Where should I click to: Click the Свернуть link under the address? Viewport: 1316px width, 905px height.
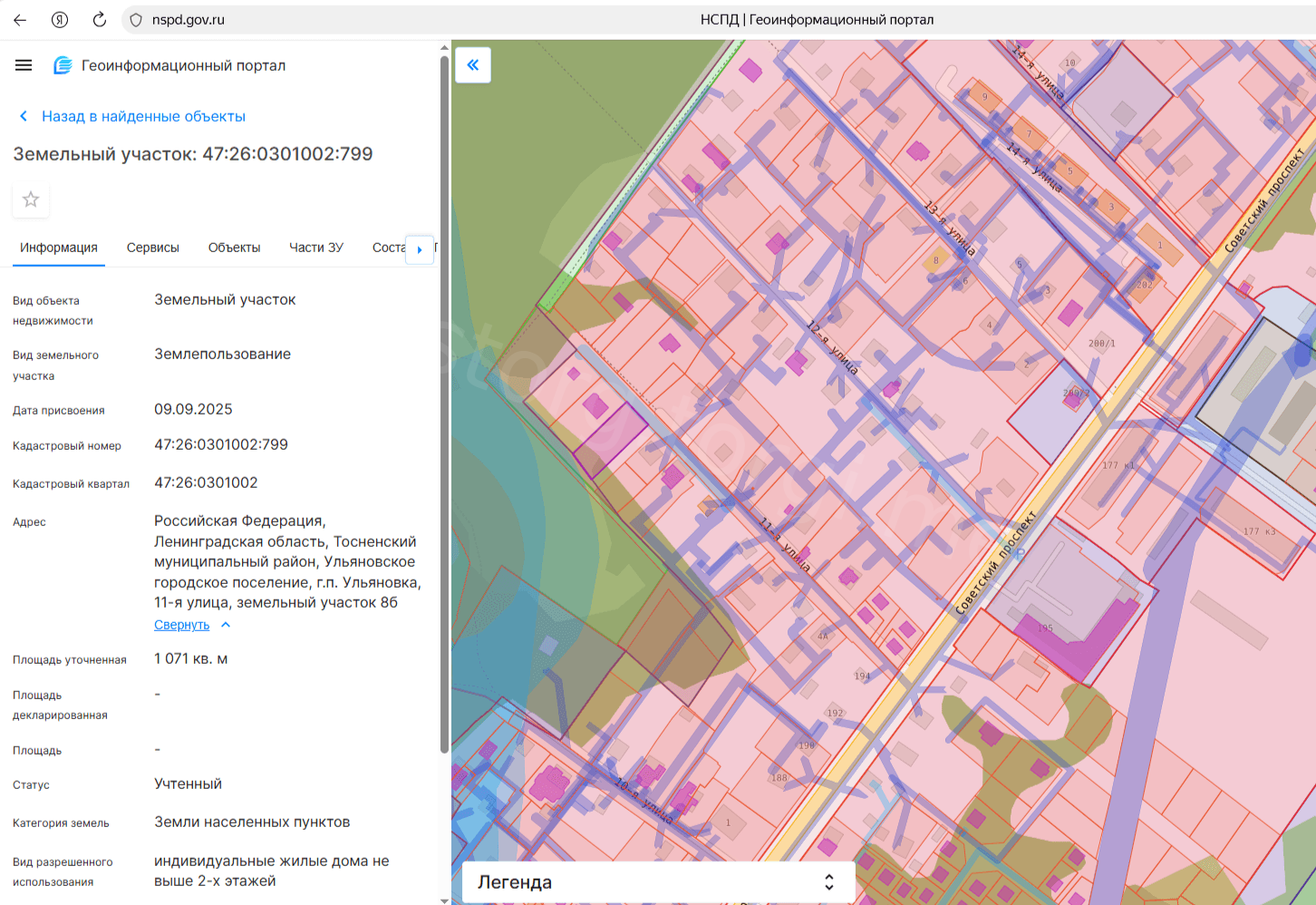click(x=181, y=625)
